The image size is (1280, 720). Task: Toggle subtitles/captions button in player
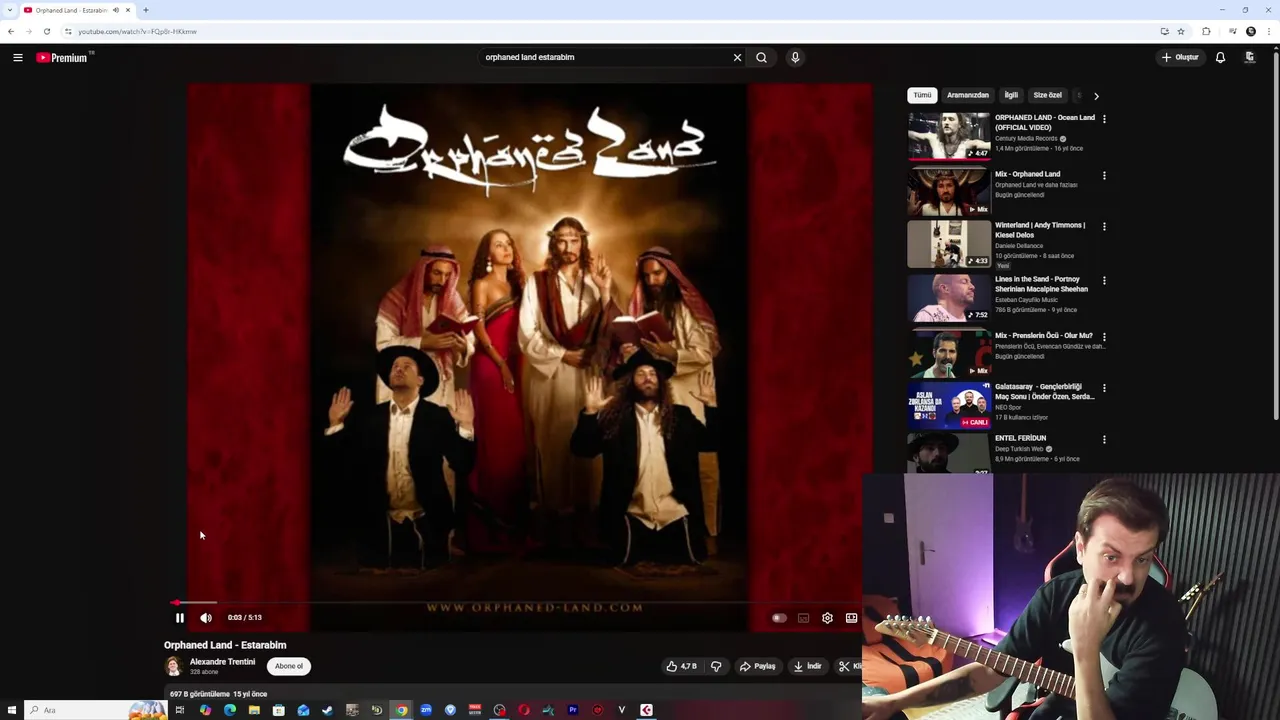coord(803,618)
